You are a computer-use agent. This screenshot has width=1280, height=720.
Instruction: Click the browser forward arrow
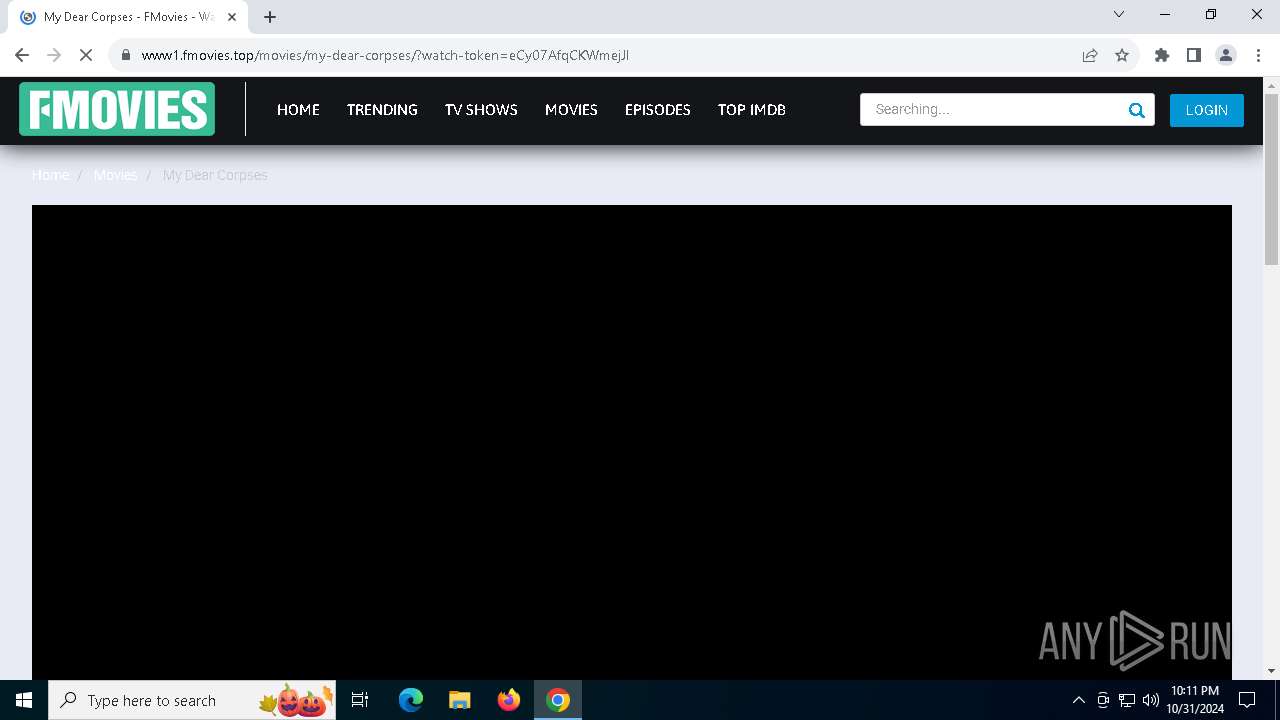click(x=54, y=55)
